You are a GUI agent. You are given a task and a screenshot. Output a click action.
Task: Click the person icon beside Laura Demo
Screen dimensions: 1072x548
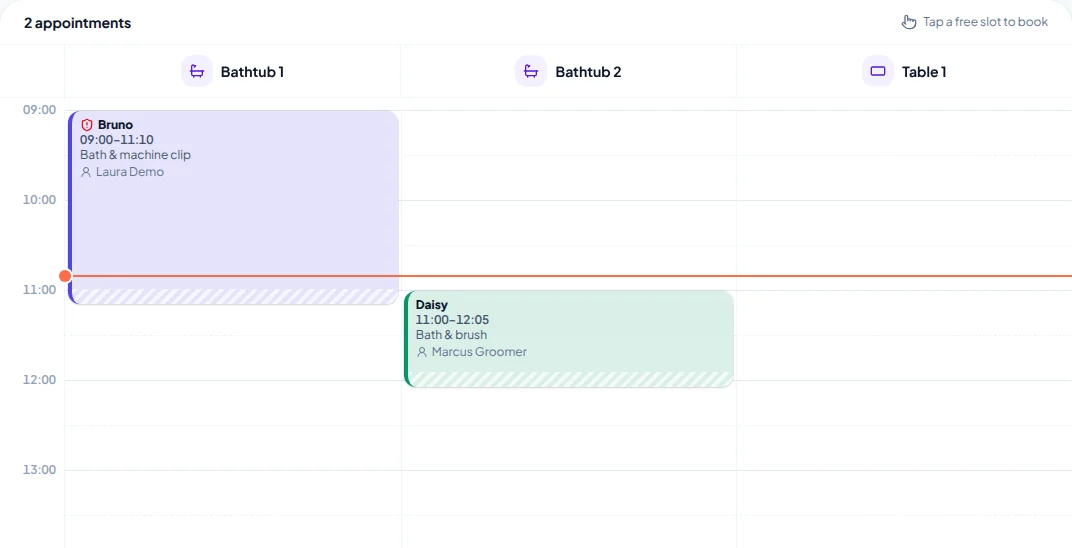[x=86, y=172]
